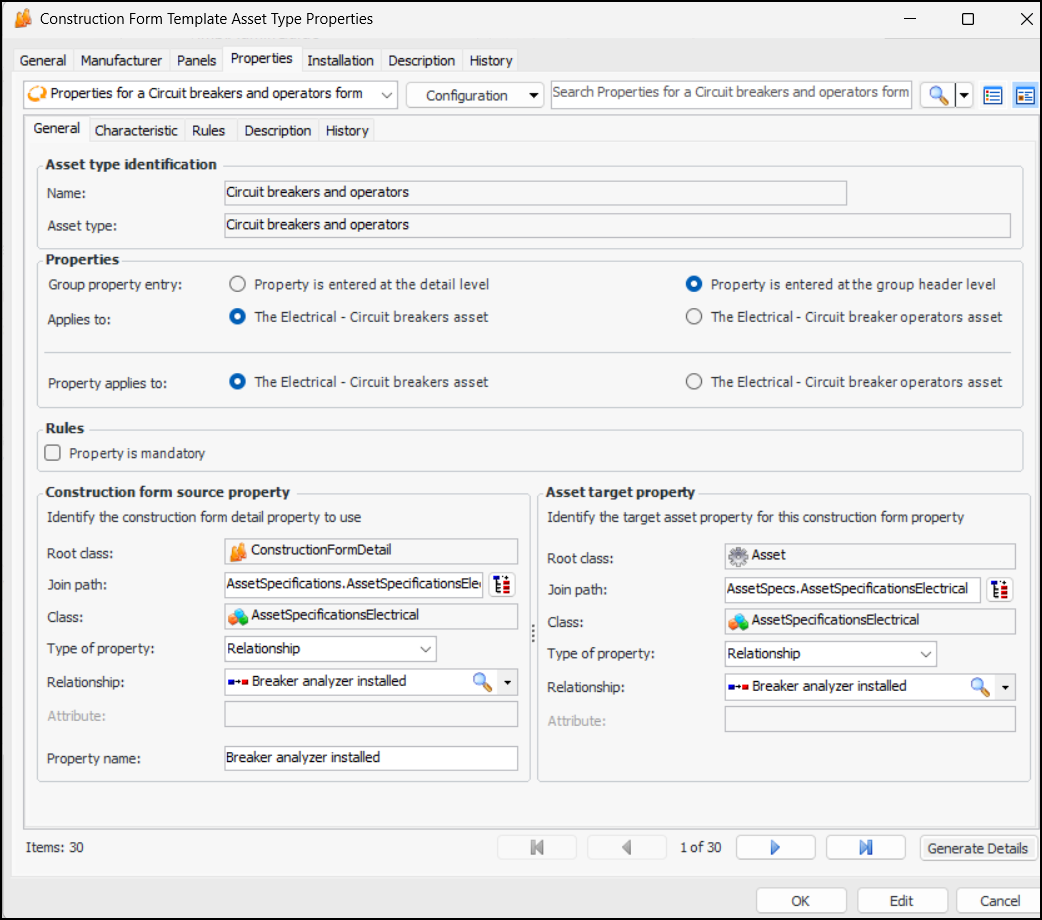The width and height of the screenshot is (1042, 920).
Task: Enable the Property is mandatory checkbox
Action: click(x=54, y=453)
